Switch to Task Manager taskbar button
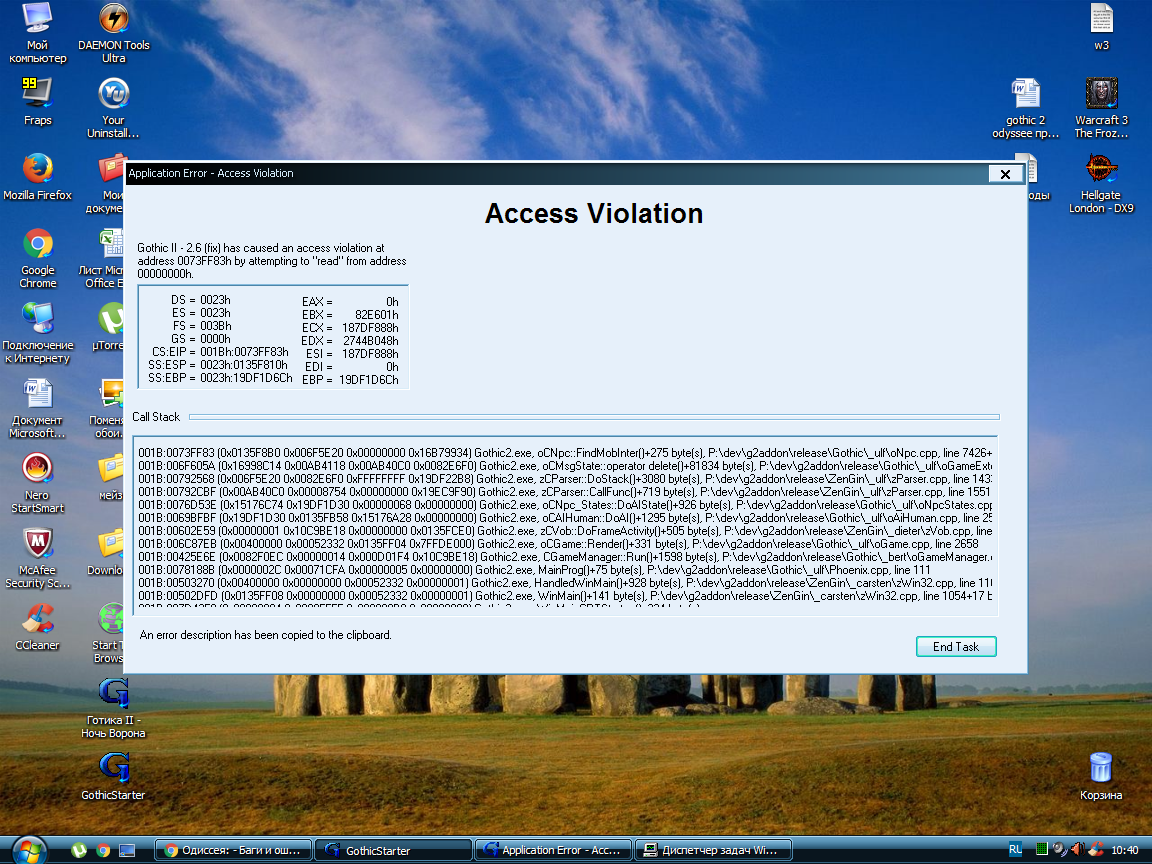 713,850
